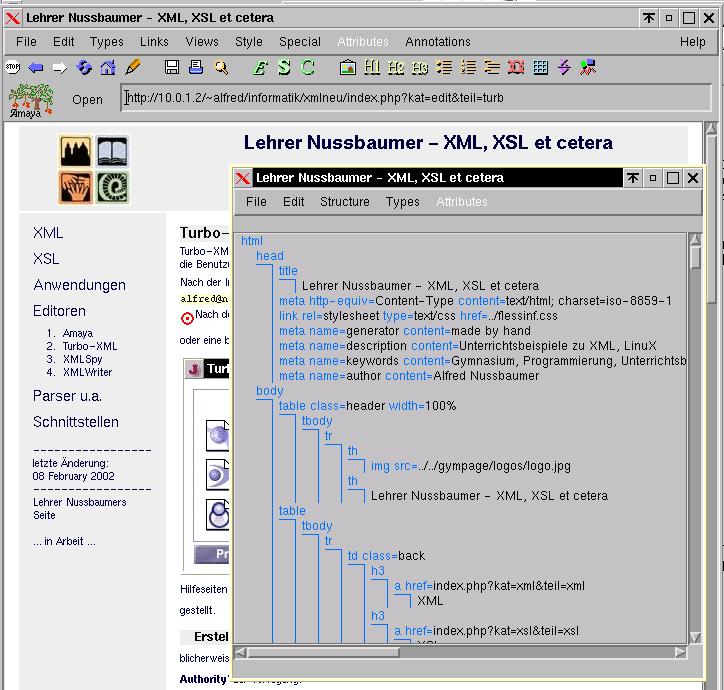Image resolution: width=724 pixels, height=690 pixels.
Task: Select the body node in structure tree
Action: pyautogui.click(x=269, y=391)
